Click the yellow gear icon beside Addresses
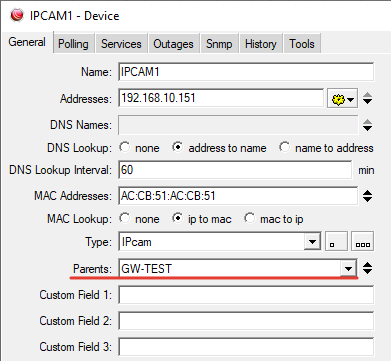 [x=342, y=99]
